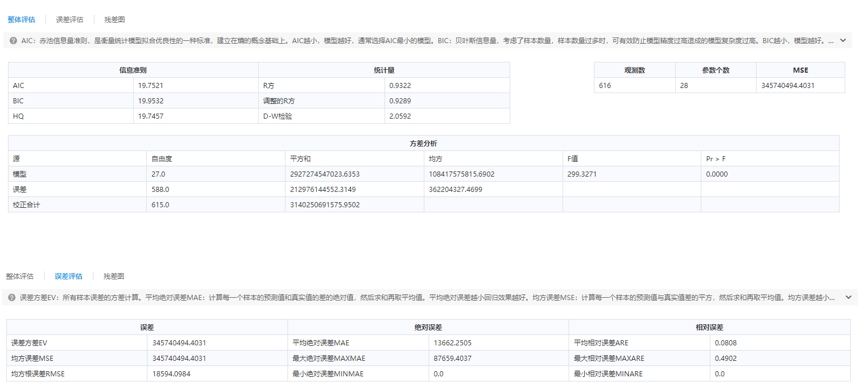Click the 最小绝对误差MINMAE label
The image size is (866, 391).
click(328, 374)
